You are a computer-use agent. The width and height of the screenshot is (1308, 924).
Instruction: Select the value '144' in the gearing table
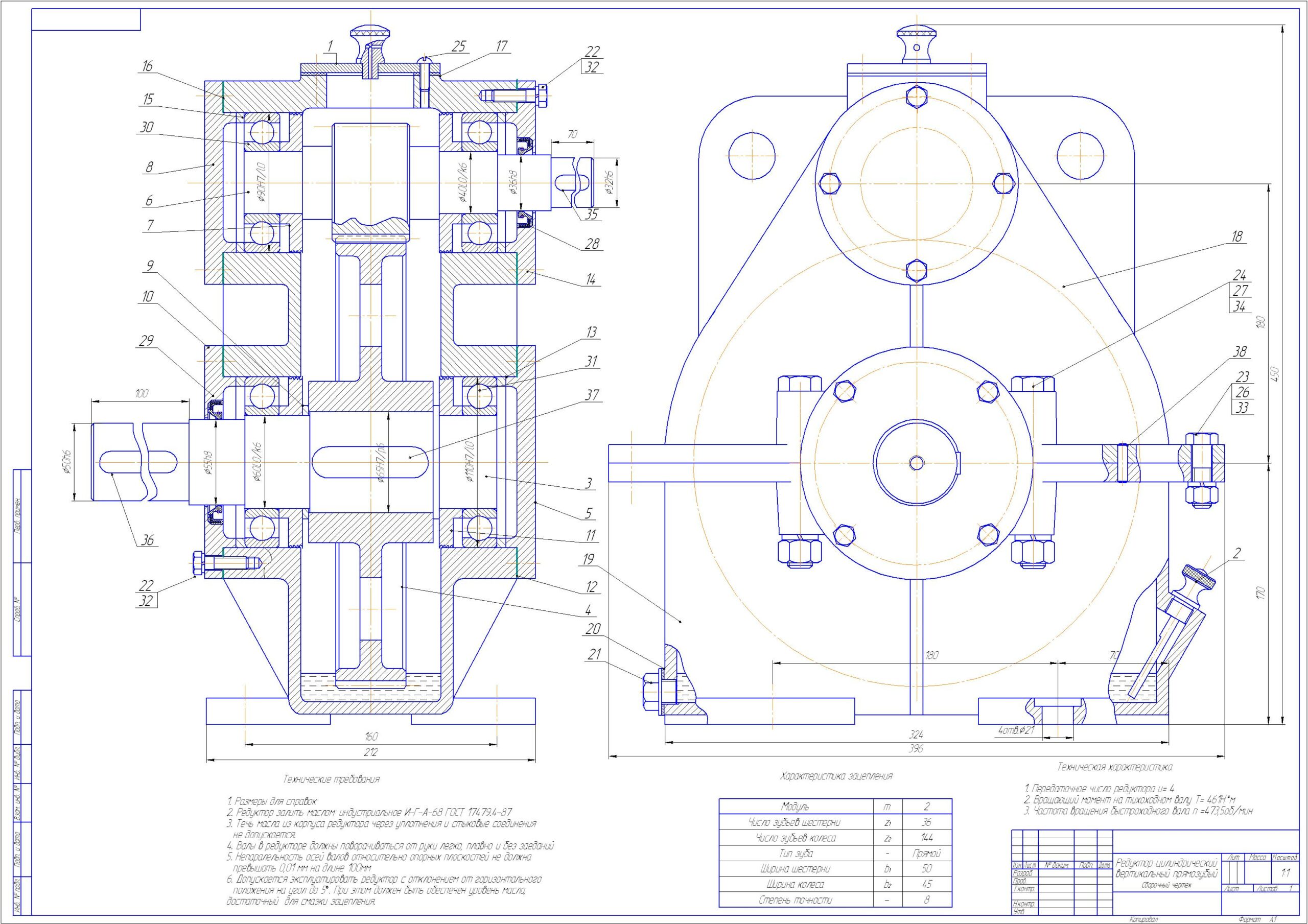[927, 838]
